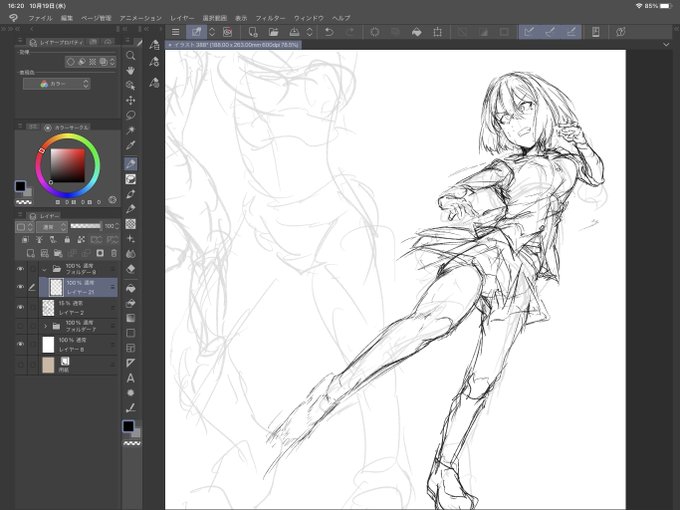Screen dimensions: 680x510
Task: Pick a shade in the color square
Action: [x=68, y=165]
